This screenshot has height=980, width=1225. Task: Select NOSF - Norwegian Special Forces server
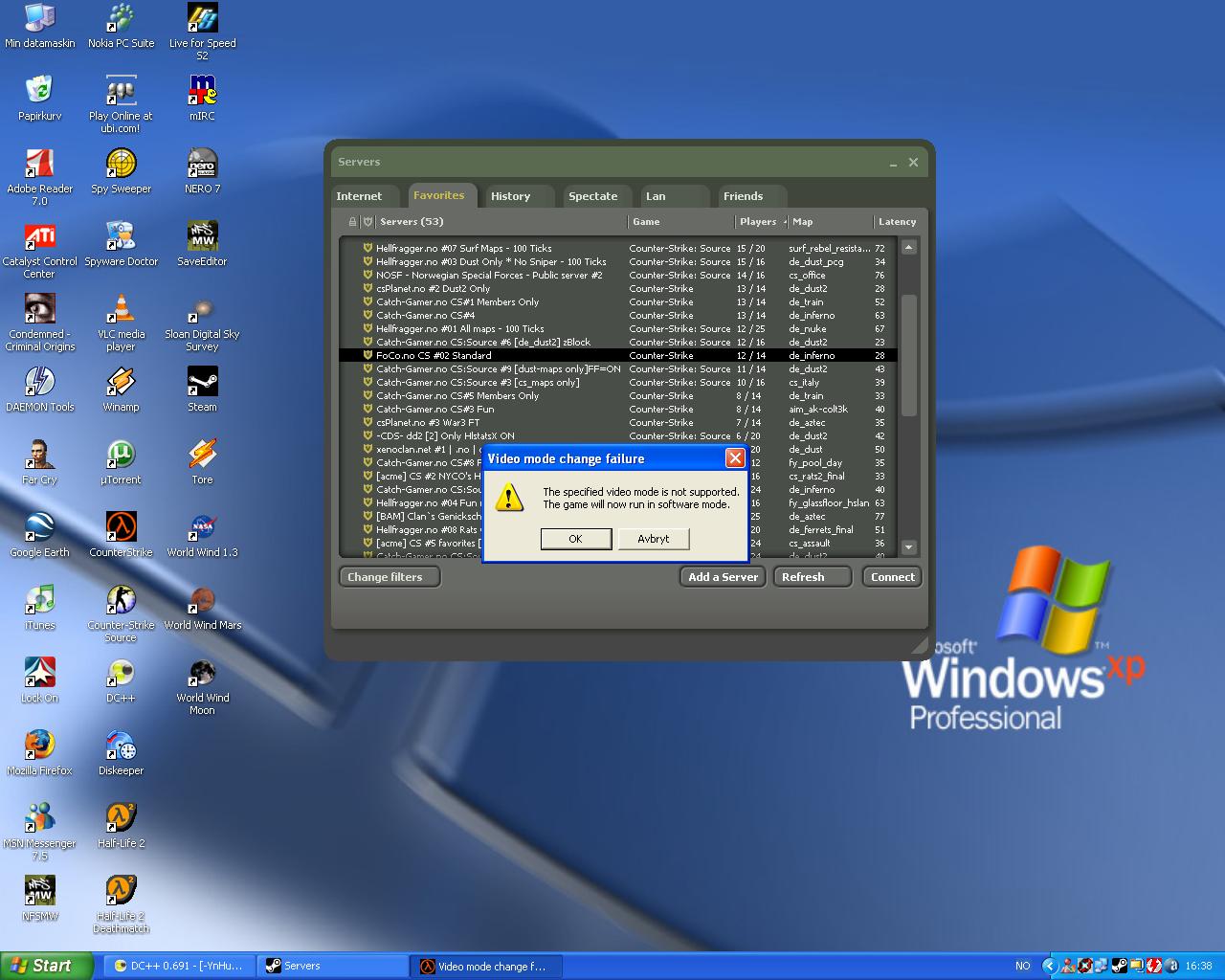point(618,275)
